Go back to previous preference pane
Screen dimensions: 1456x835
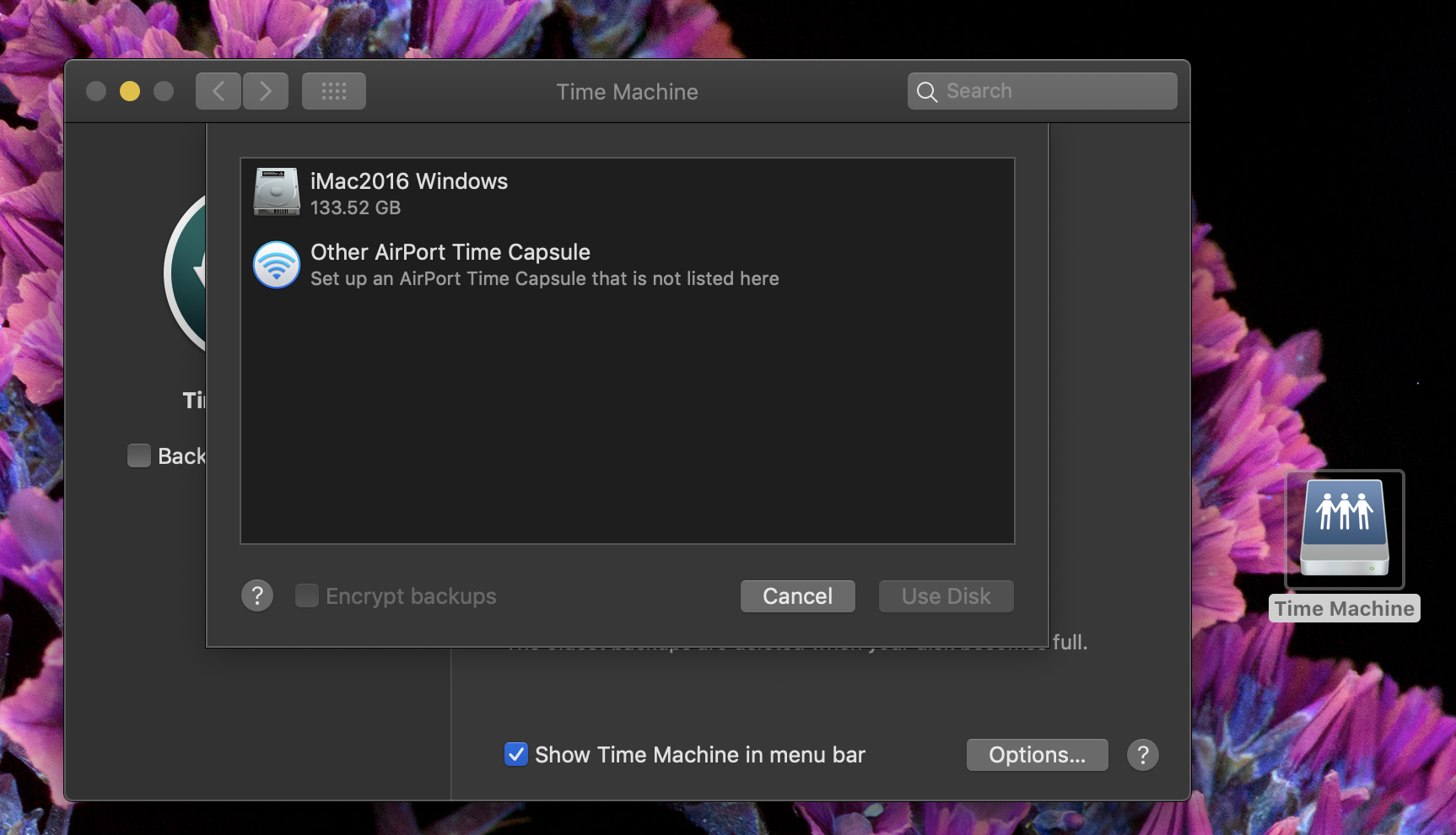pyautogui.click(x=218, y=91)
